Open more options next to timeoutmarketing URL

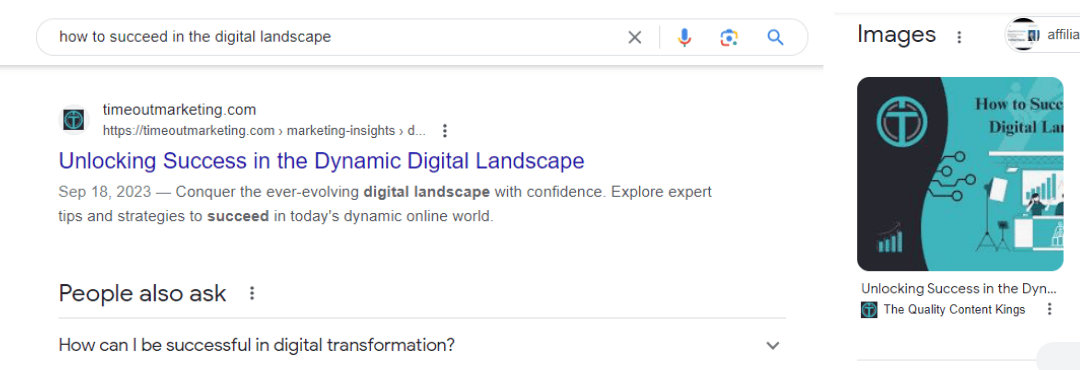point(445,130)
